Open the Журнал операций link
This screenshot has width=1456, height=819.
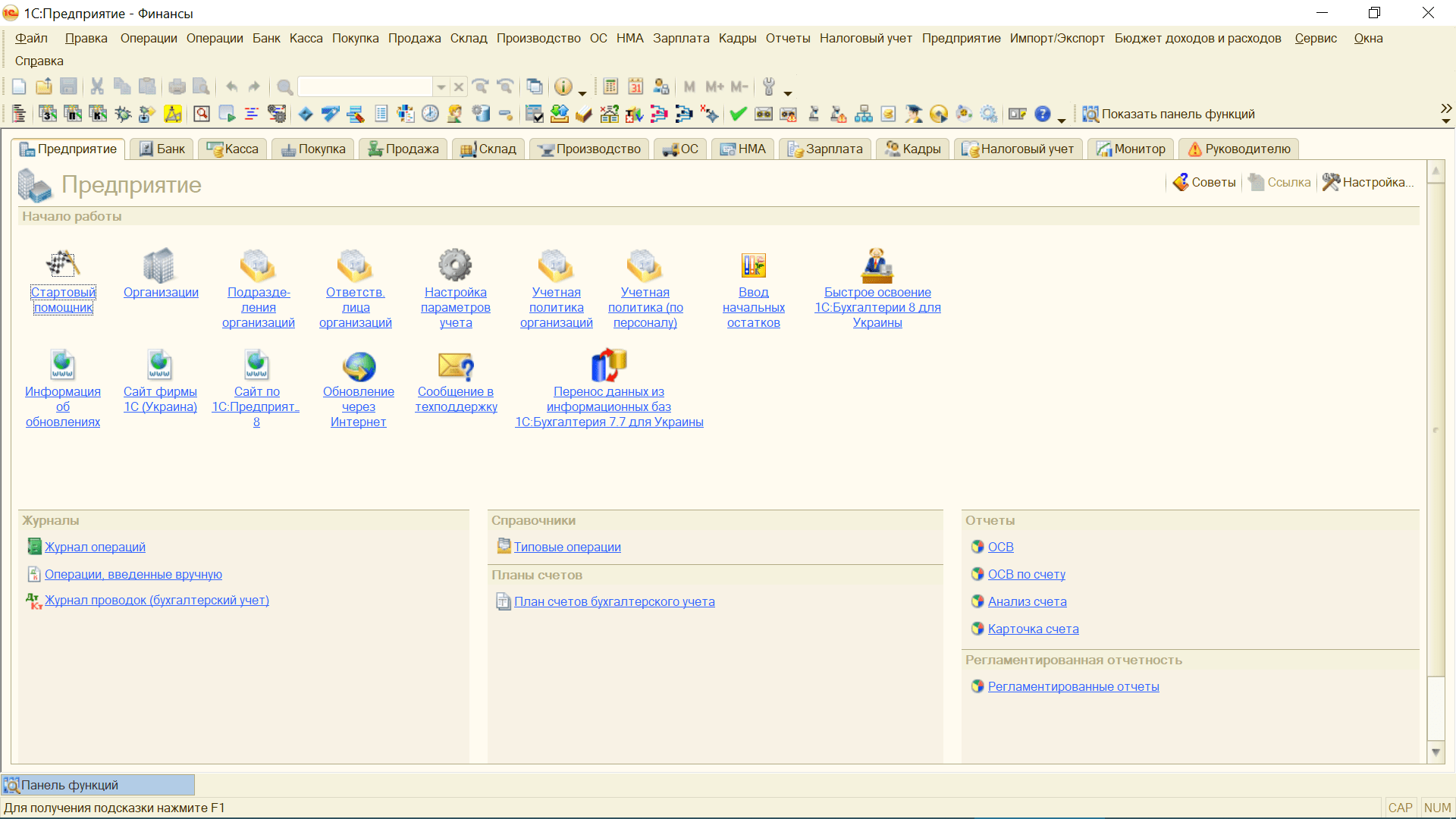95,547
